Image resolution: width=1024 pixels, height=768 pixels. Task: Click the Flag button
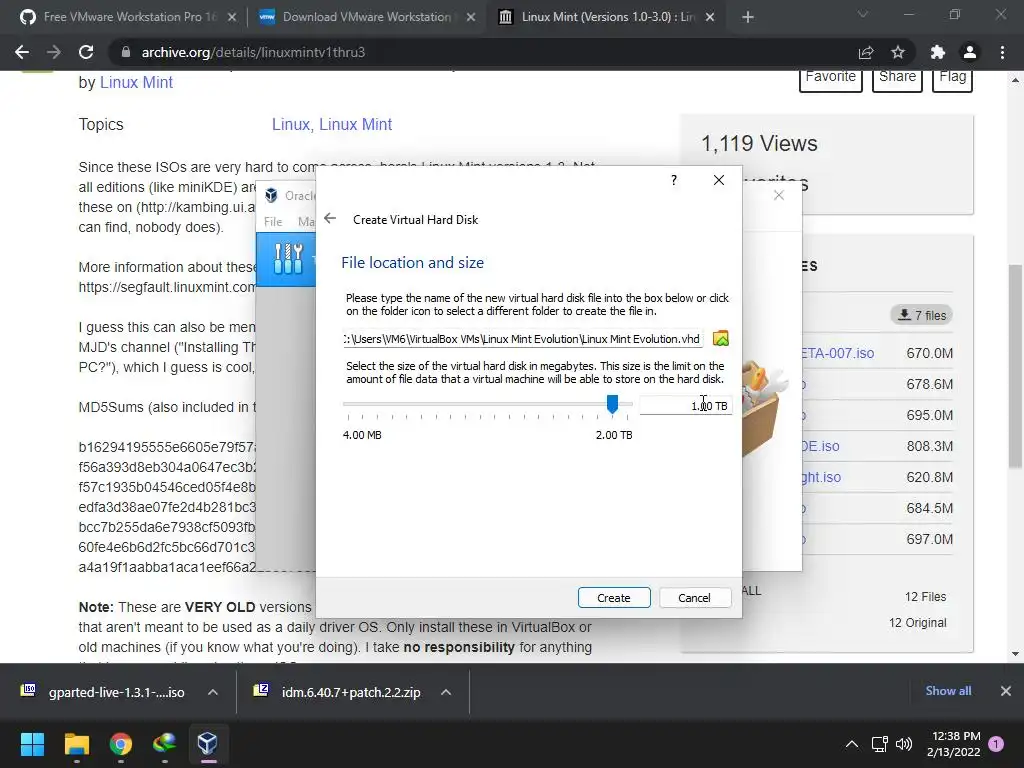click(952, 78)
